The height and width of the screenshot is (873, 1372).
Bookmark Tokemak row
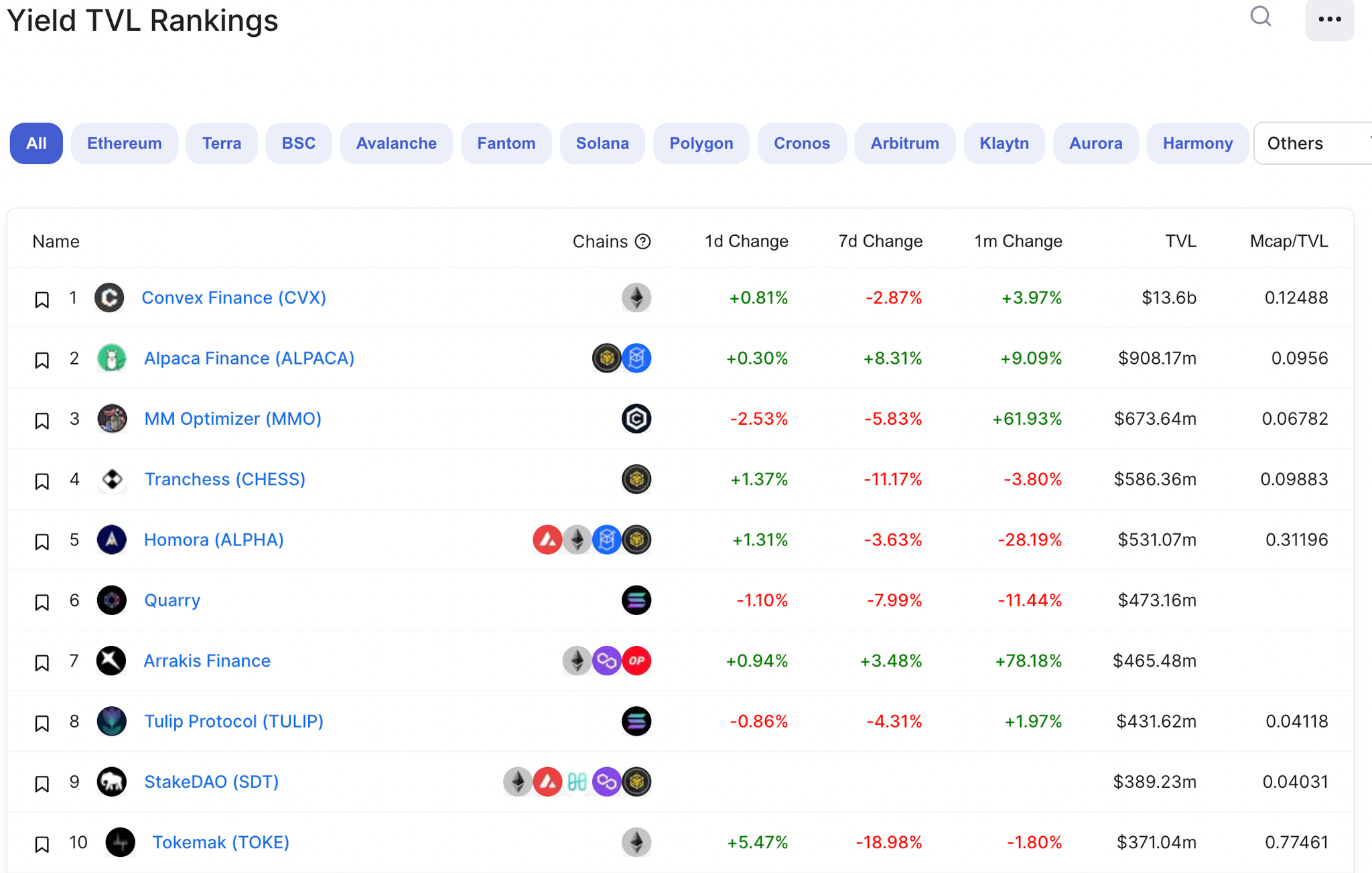42,844
